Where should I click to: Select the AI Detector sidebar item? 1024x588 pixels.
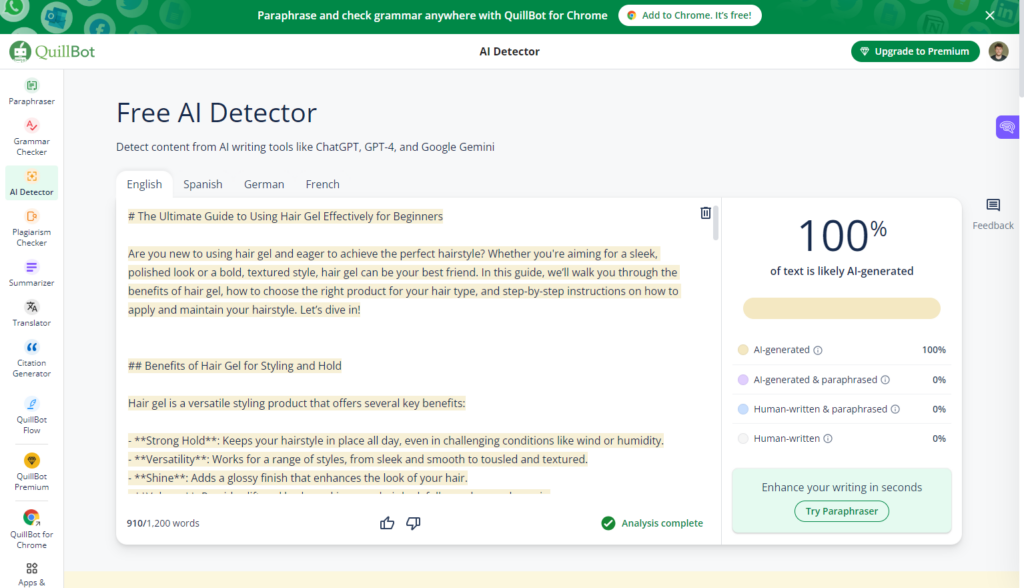31,182
